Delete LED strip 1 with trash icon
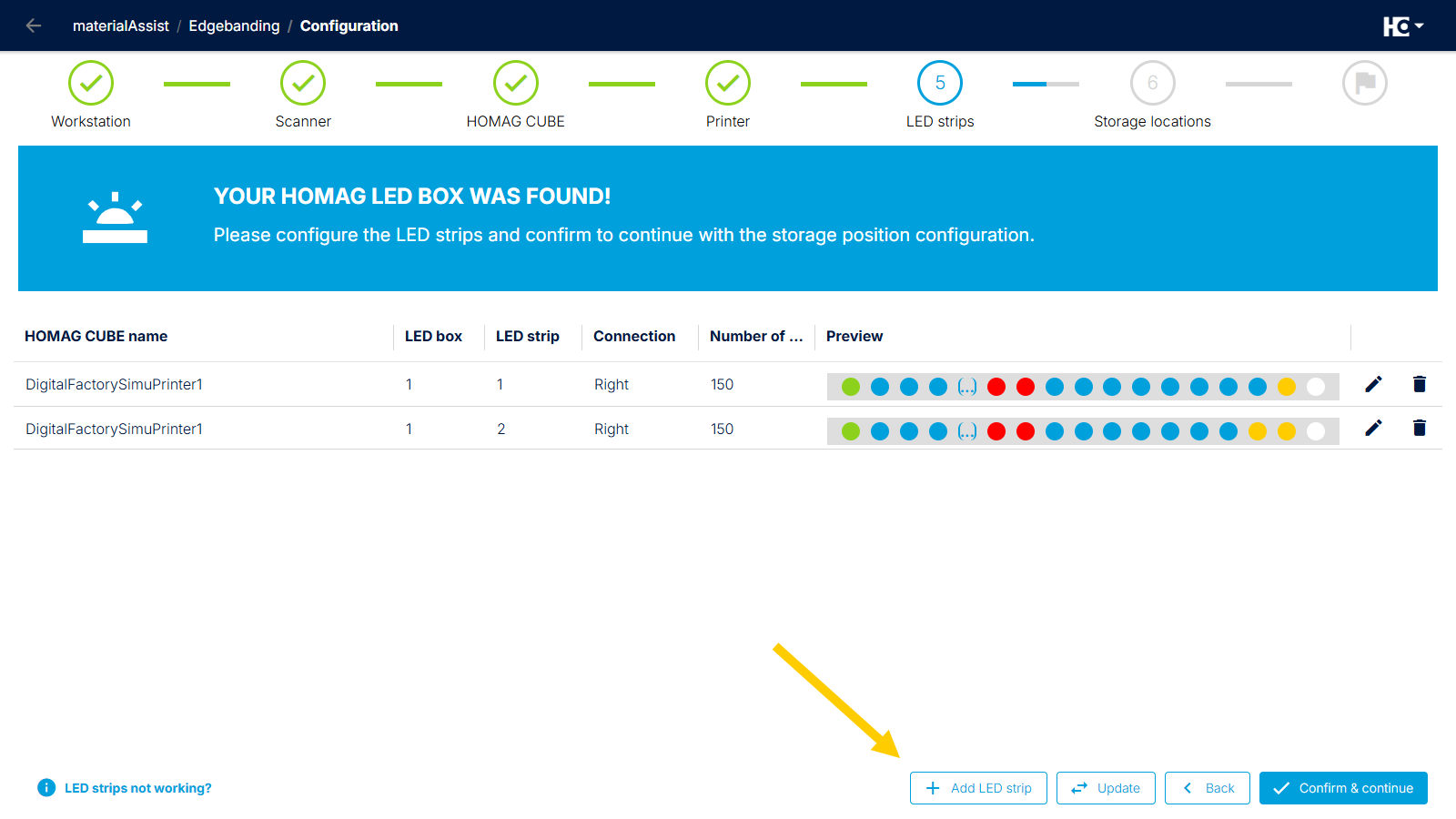This screenshot has height=819, width=1456. 1420,384
